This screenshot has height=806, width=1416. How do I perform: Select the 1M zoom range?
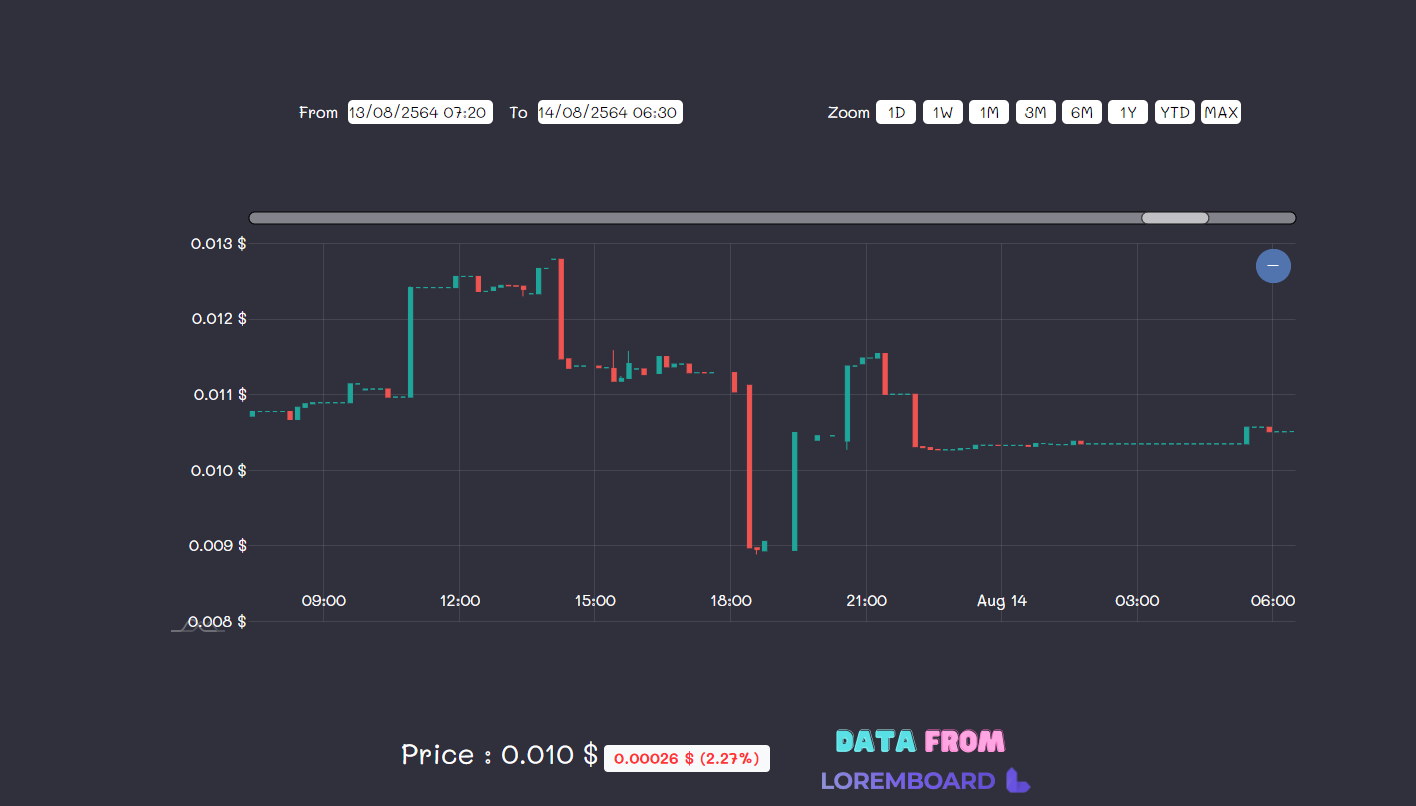point(989,113)
